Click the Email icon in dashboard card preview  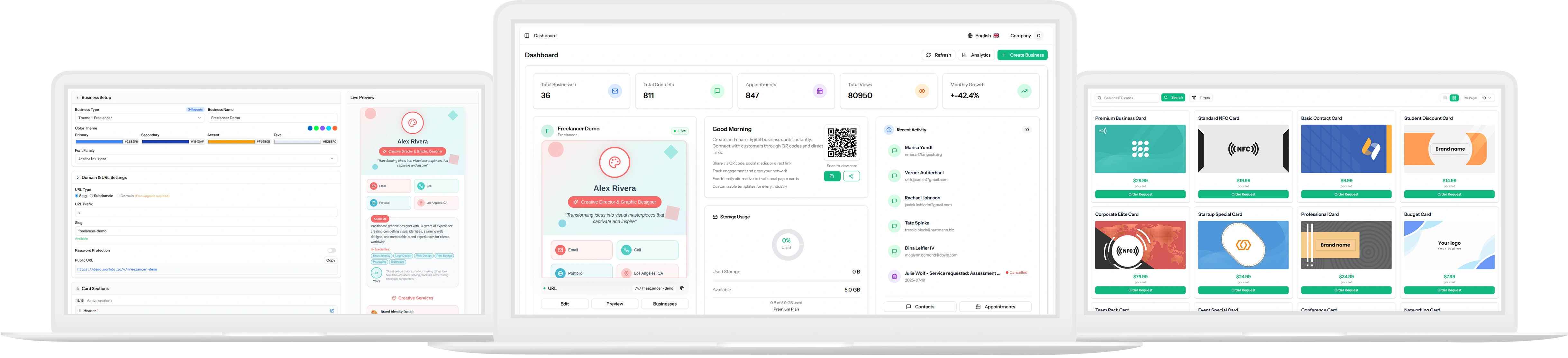(x=560, y=250)
